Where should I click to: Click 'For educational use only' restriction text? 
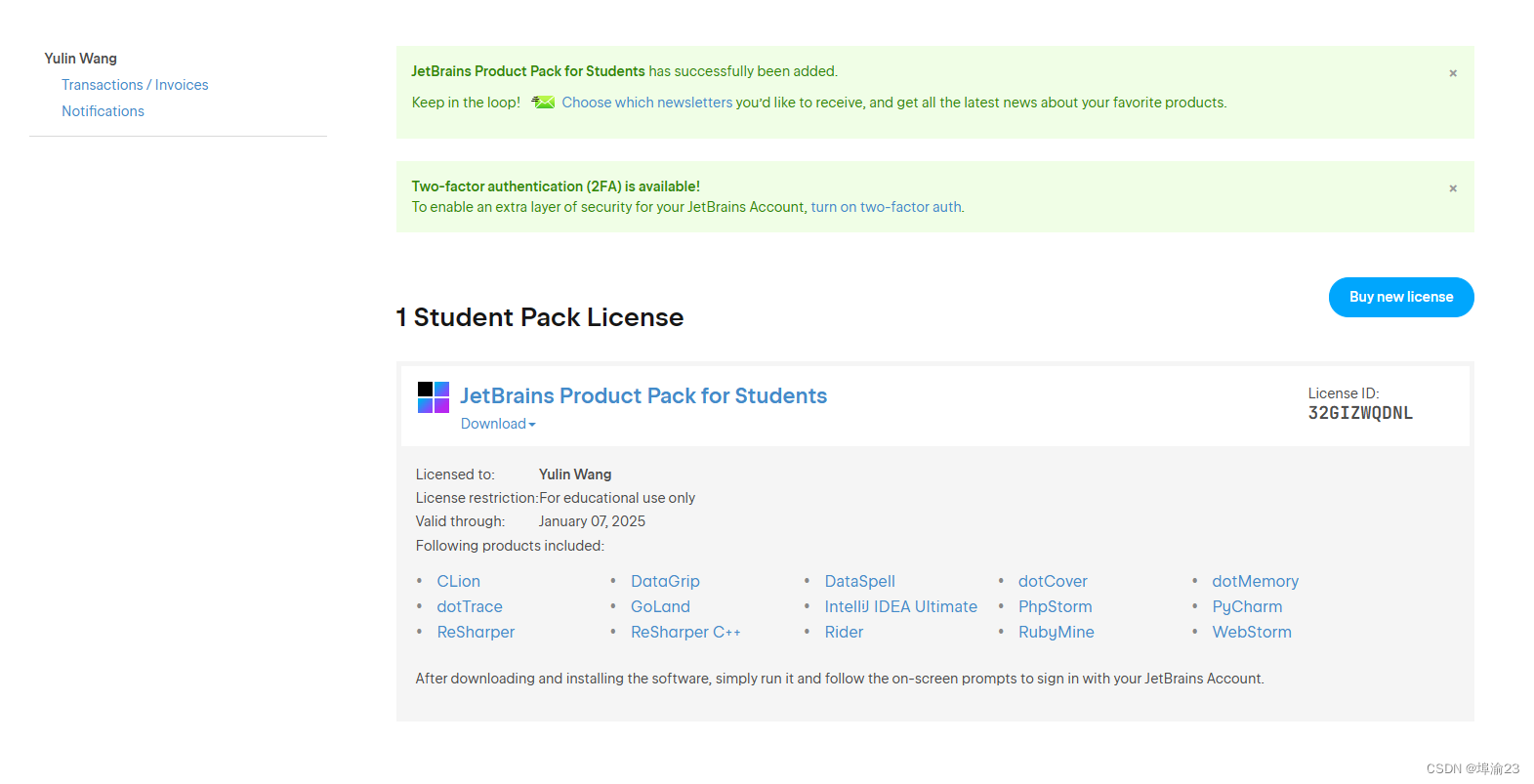pos(617,498)
